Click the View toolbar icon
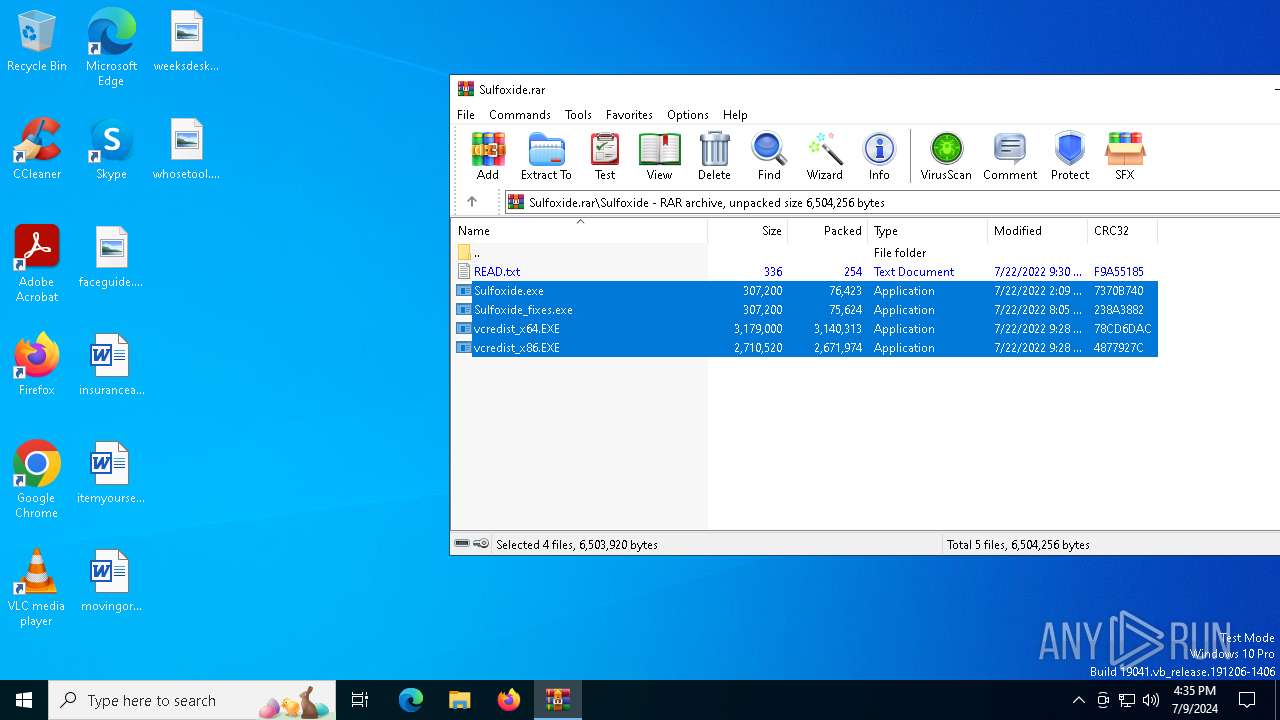1280x720 pixels. pyautogui.click(x=659, y=156)
